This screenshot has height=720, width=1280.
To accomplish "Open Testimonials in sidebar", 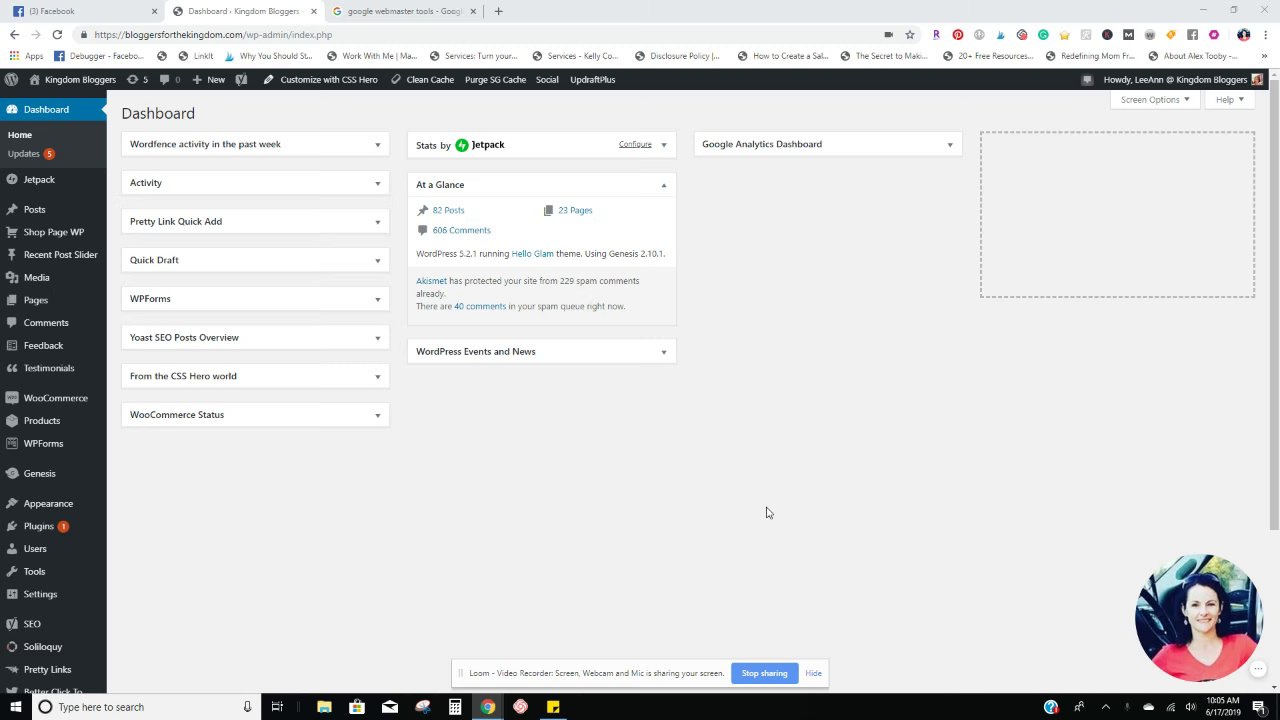I will (53, 368).
